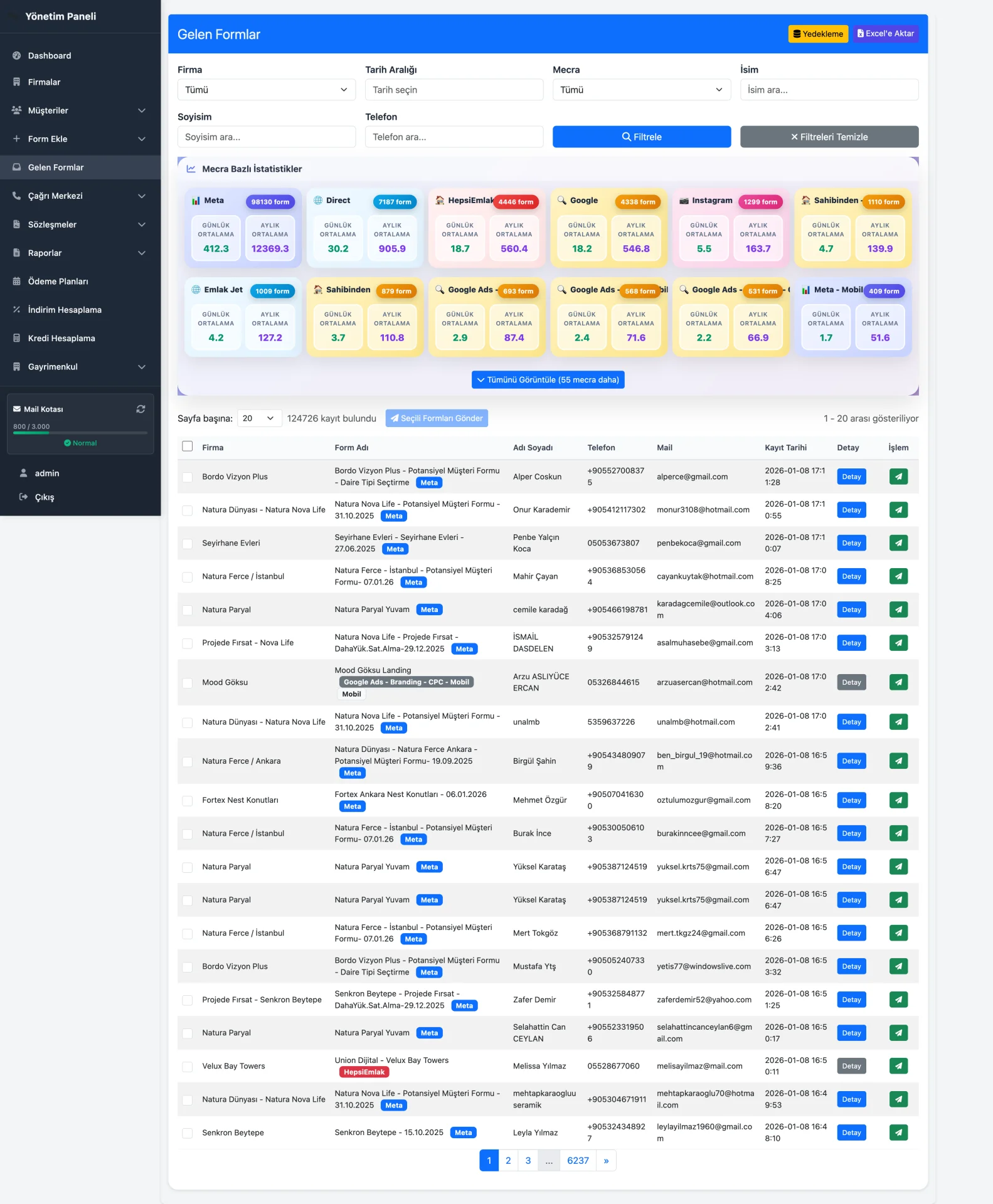Click the Çıkış logout icon
The height and width of the screenshot is (1204, 993).
point(24,497)
